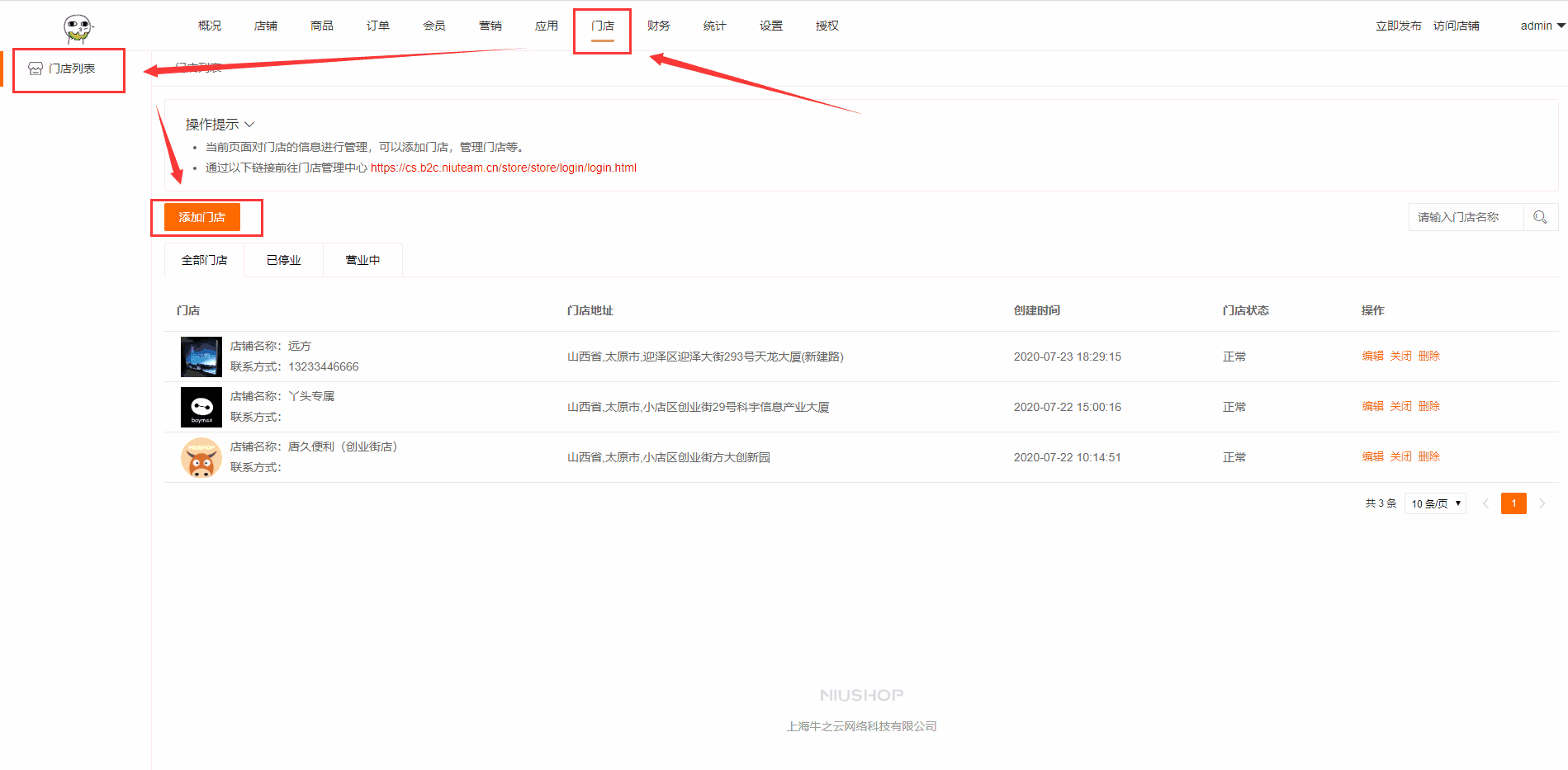Edit the 唐久便利 store

click(1372, 456)
